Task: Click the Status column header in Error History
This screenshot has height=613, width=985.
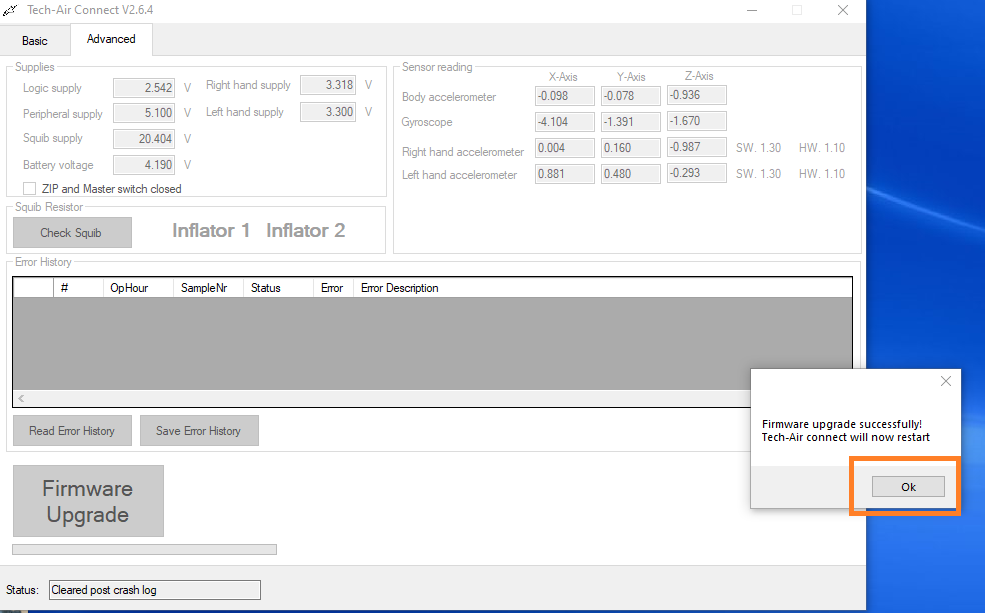Action: click(x=278, y=288)
